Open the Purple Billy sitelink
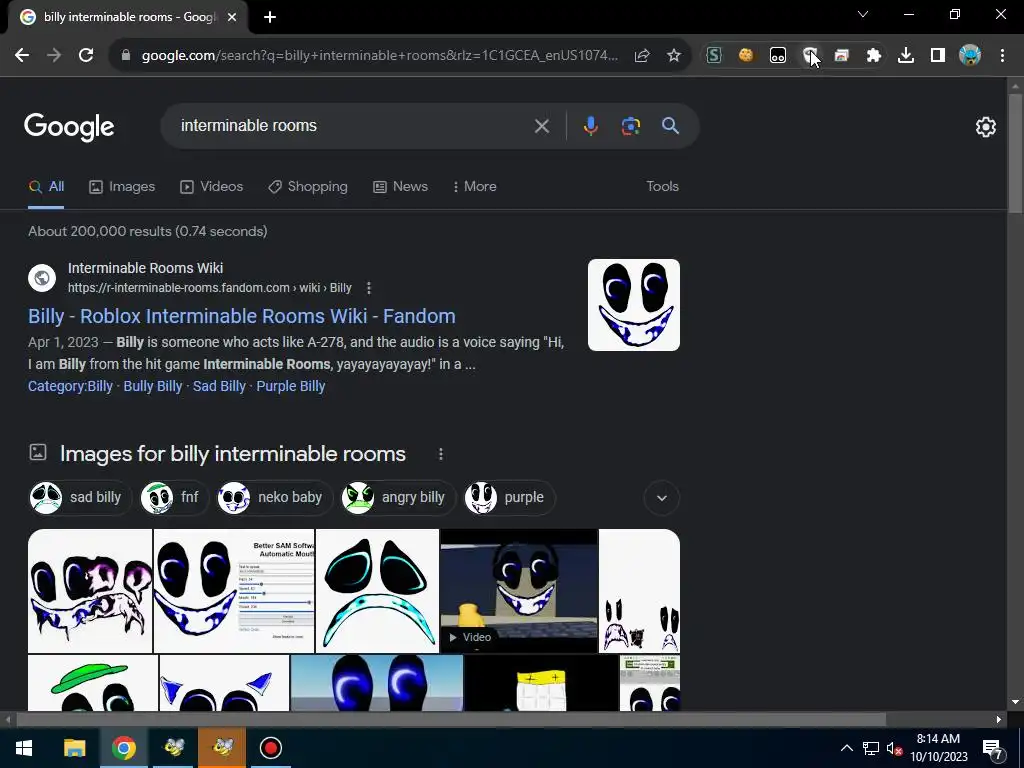 coord(291,387)
